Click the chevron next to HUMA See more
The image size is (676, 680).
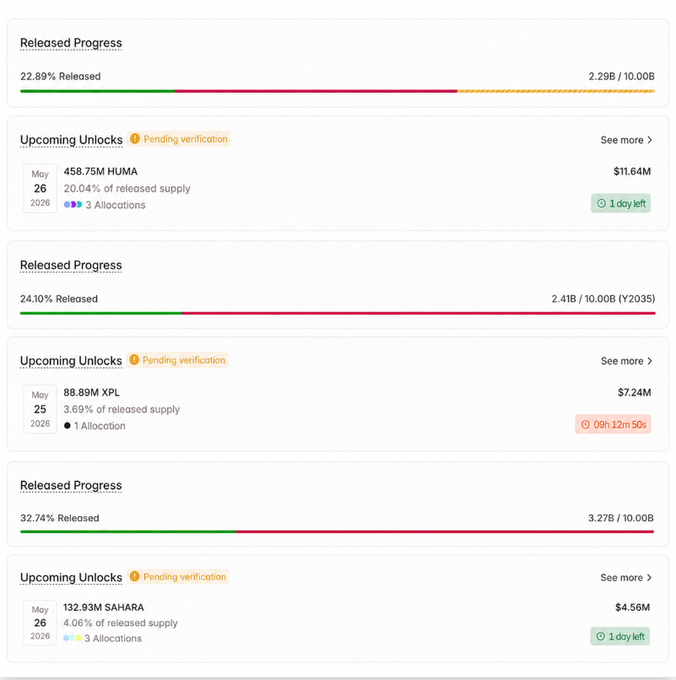click(650, 140)
